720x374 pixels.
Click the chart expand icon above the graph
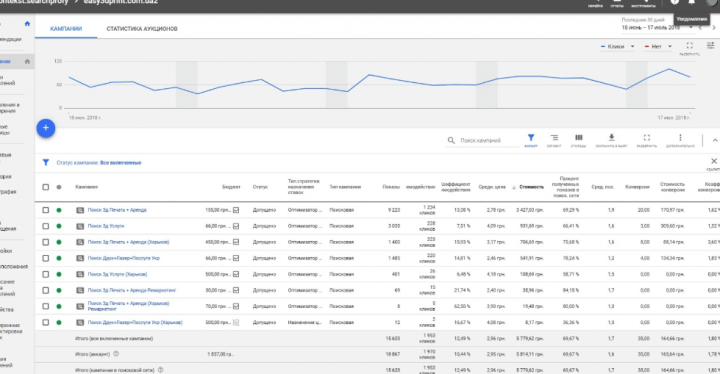point(689,45)
